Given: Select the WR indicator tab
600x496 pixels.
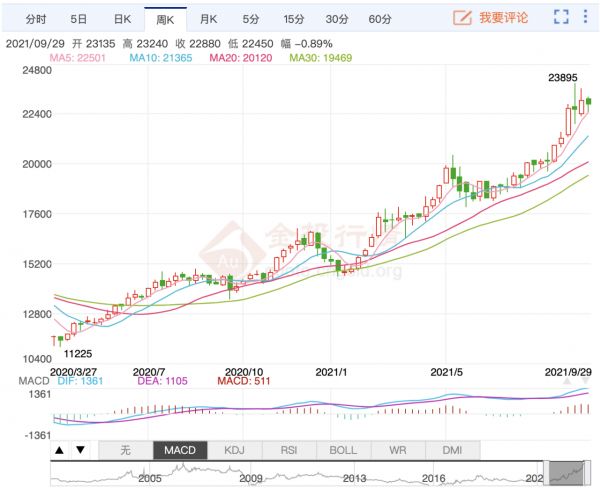Looking at the screenshot, I should click(399, 450).
